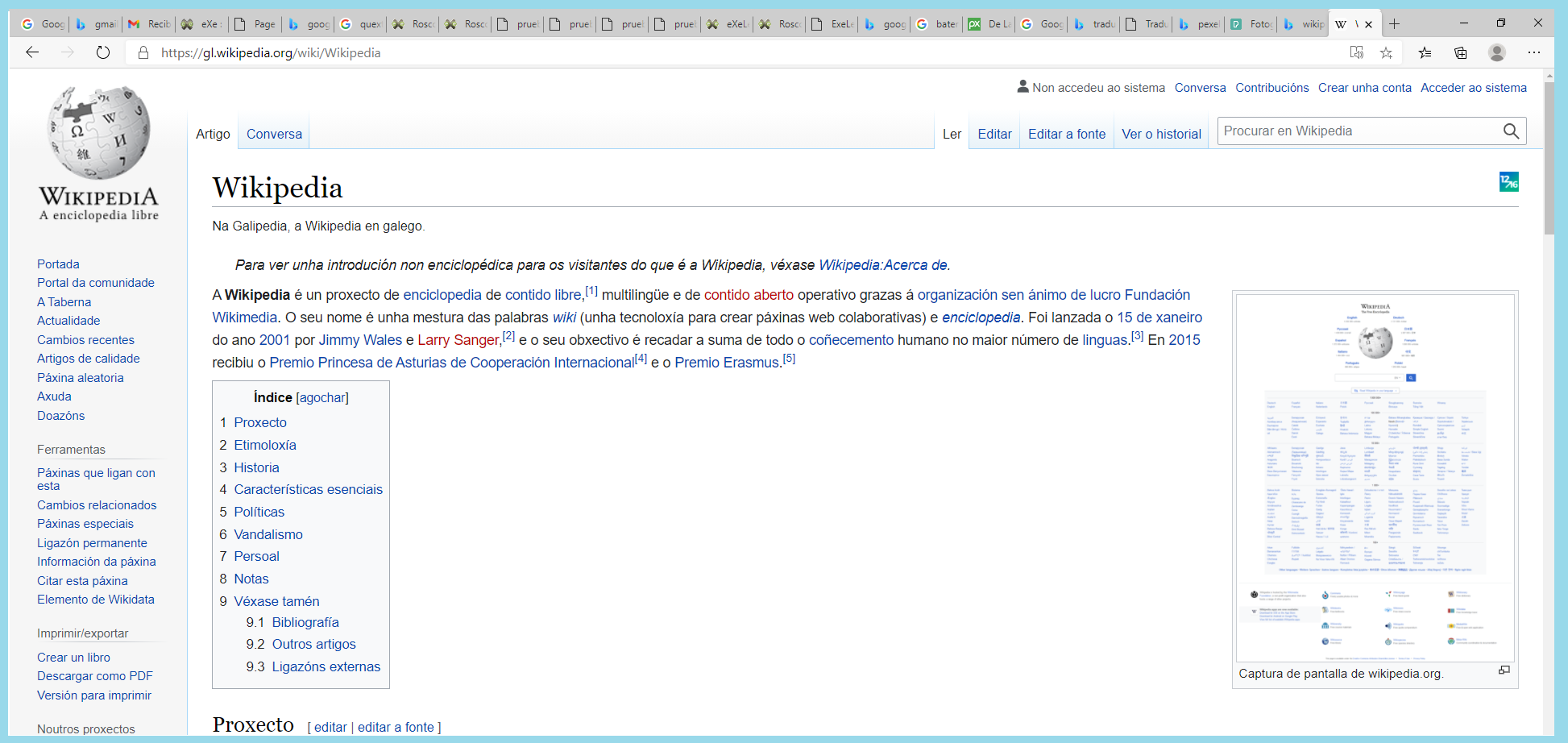
Task: Click the interlanguage 12/46 icon near the title
Action: tap(1509, 182)
